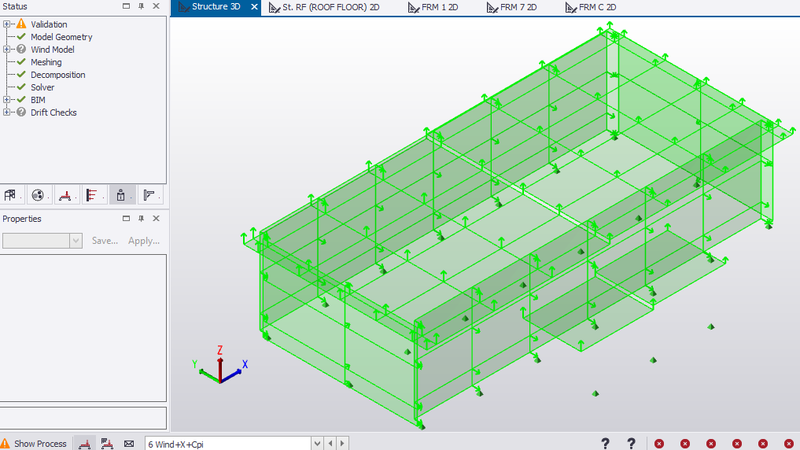Open the St. RF (ROOF FLOOR) 2D tab

tap(324, 7)
